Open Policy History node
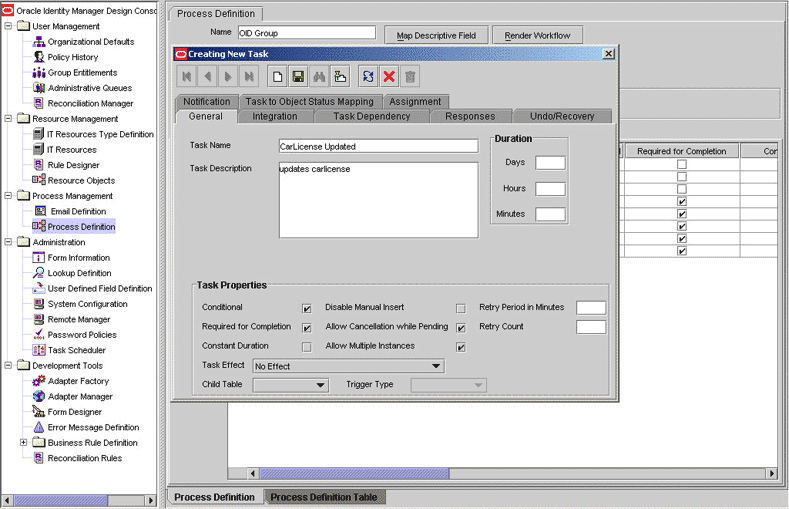789x509 pixels. pyautogui.click(x=72, y=57)
